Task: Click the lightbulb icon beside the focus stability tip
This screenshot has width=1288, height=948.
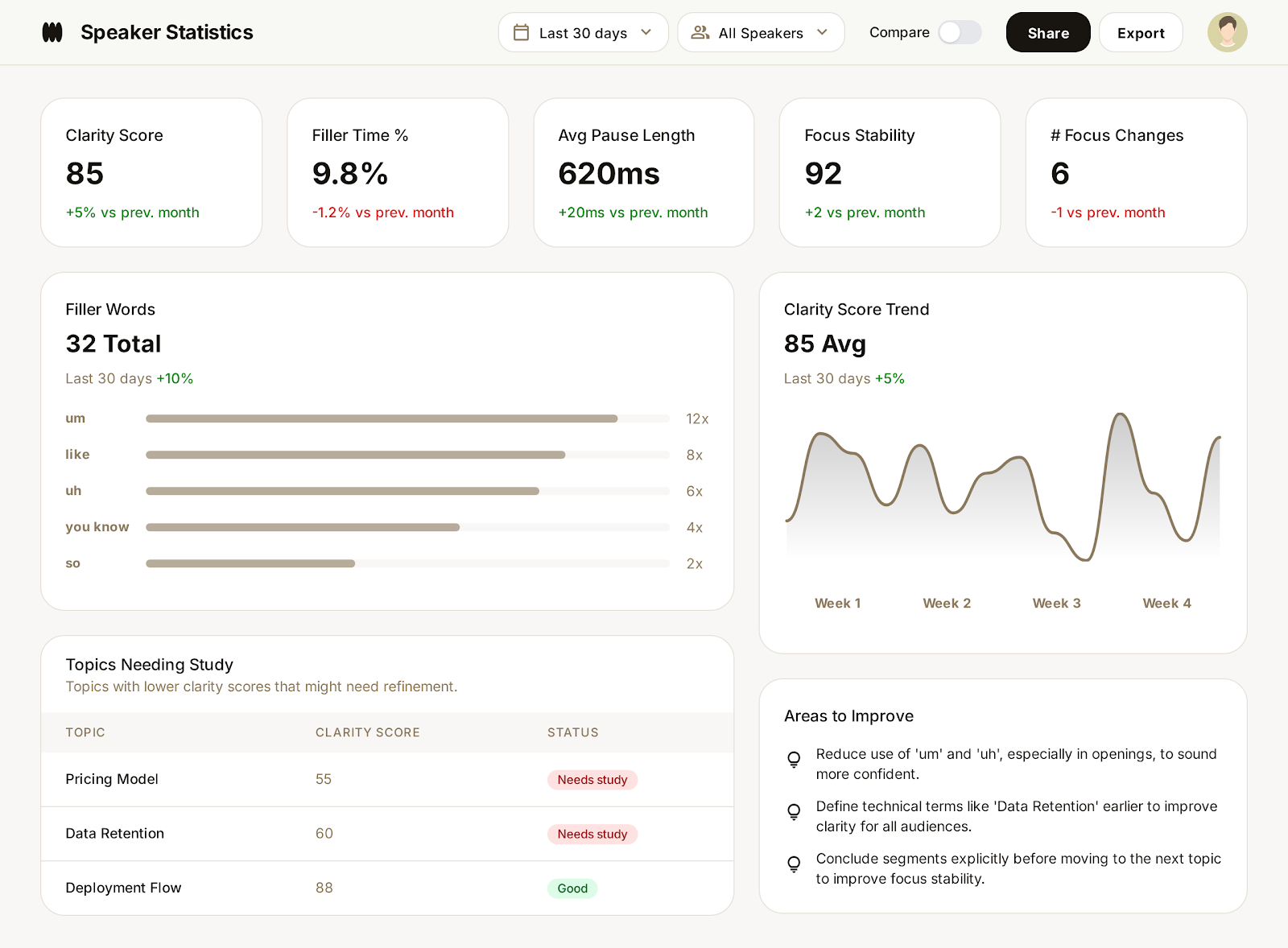Action: [793, 864]
